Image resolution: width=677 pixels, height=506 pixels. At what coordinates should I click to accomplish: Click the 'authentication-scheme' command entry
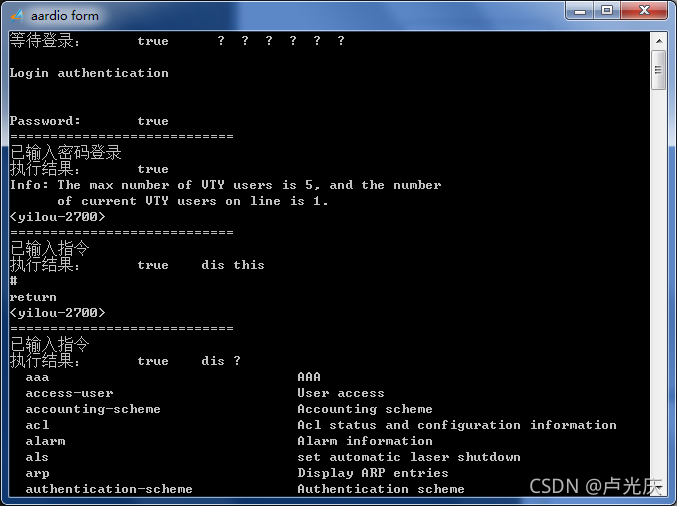point(109,489)
